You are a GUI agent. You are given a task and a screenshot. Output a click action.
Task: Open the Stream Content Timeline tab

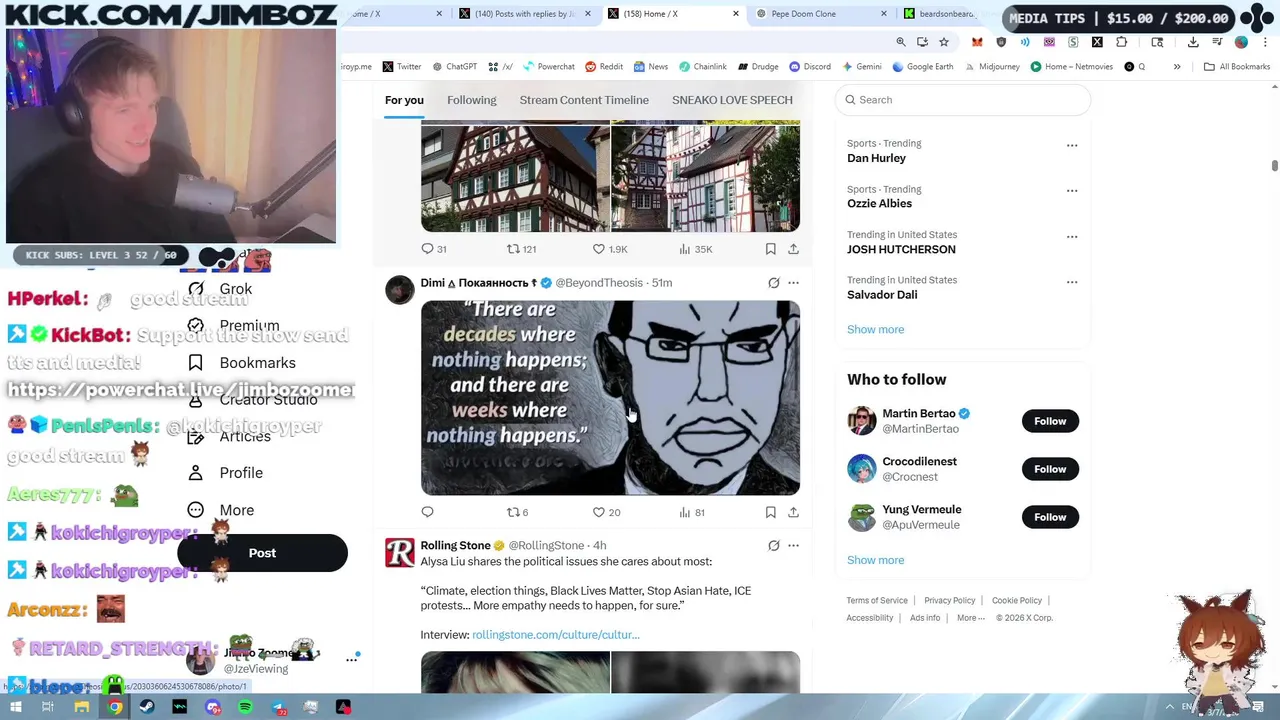pyautogui.click(x=584, y=100)
